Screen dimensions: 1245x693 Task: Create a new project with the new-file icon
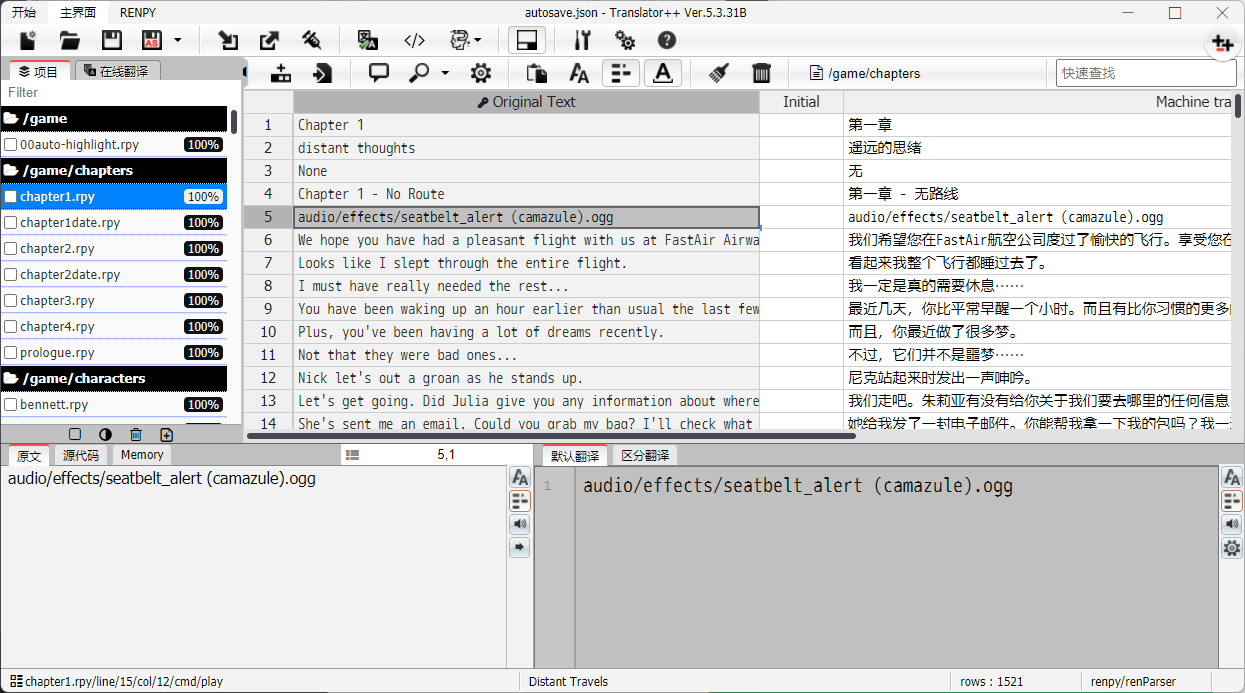coord(28,40)
